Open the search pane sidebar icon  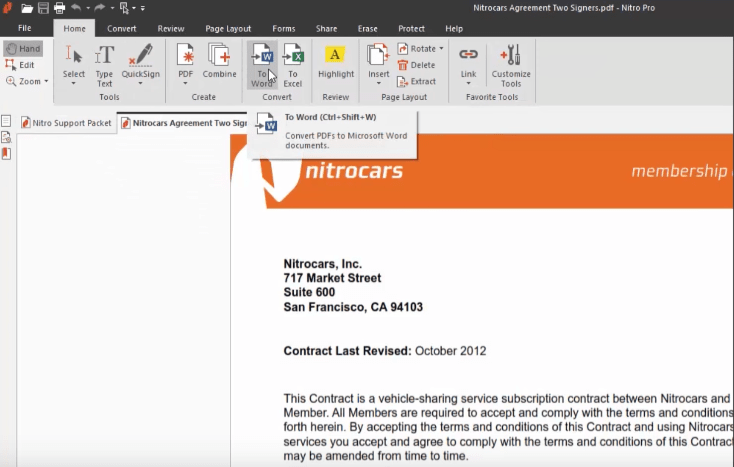coord(6,138)
